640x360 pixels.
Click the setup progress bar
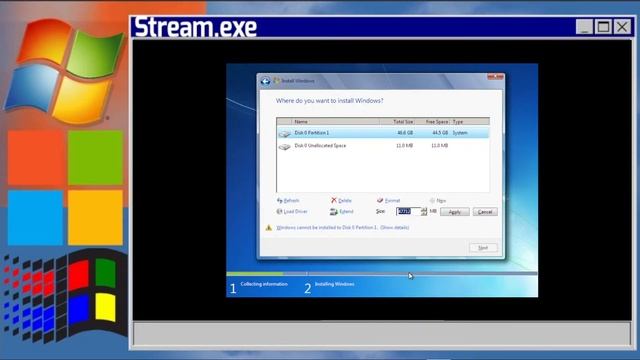(x=382, y=273)
